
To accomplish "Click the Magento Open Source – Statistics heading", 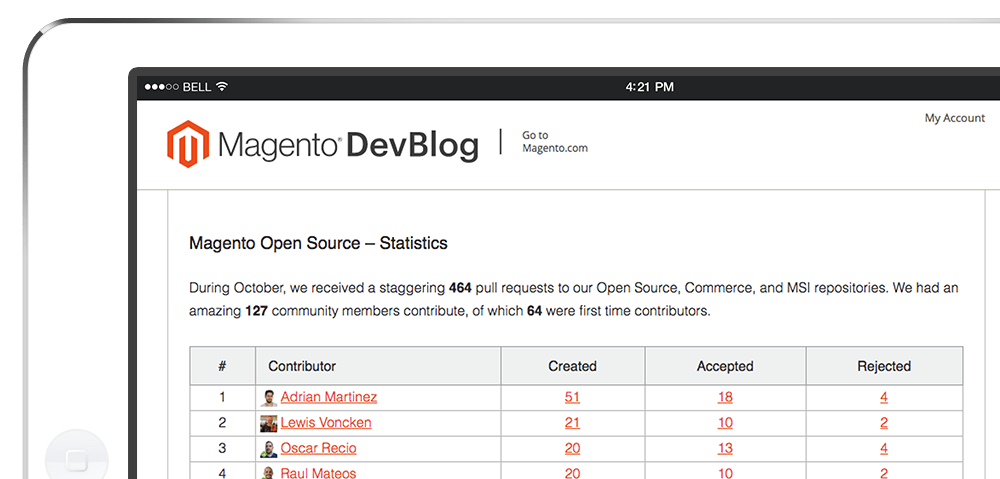I will coord(318,243).
